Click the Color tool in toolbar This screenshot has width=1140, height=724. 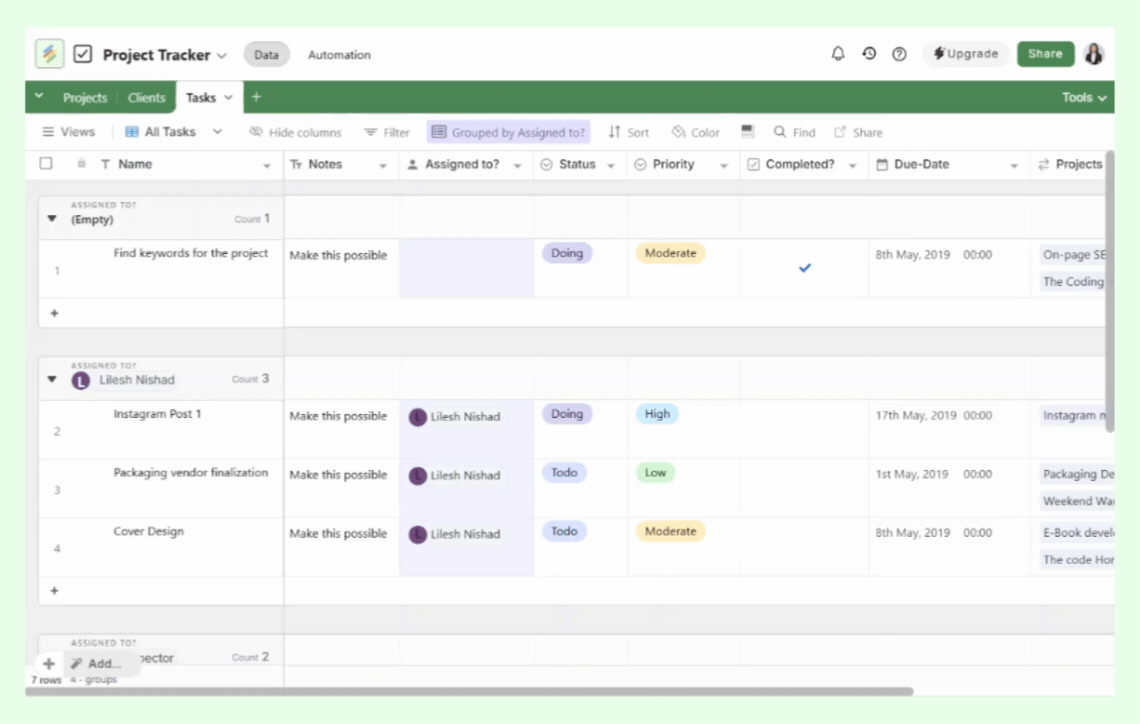tap(695, 132)
